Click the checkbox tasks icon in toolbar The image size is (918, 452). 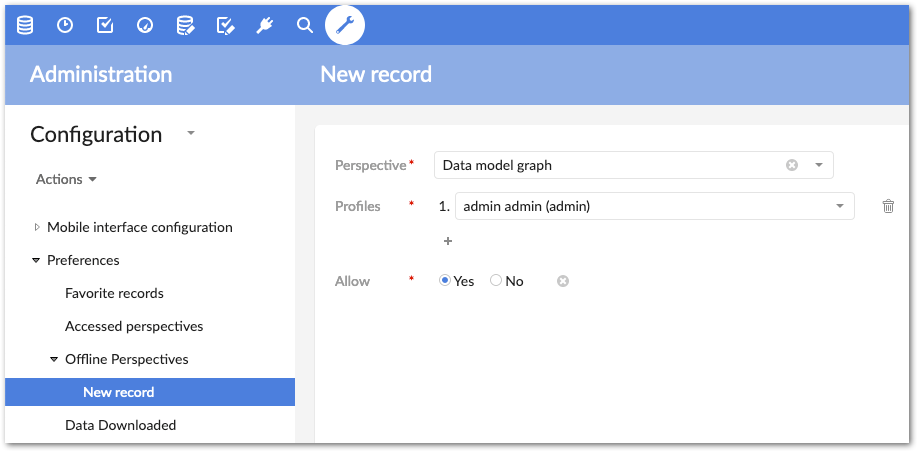tap(105, 25)
